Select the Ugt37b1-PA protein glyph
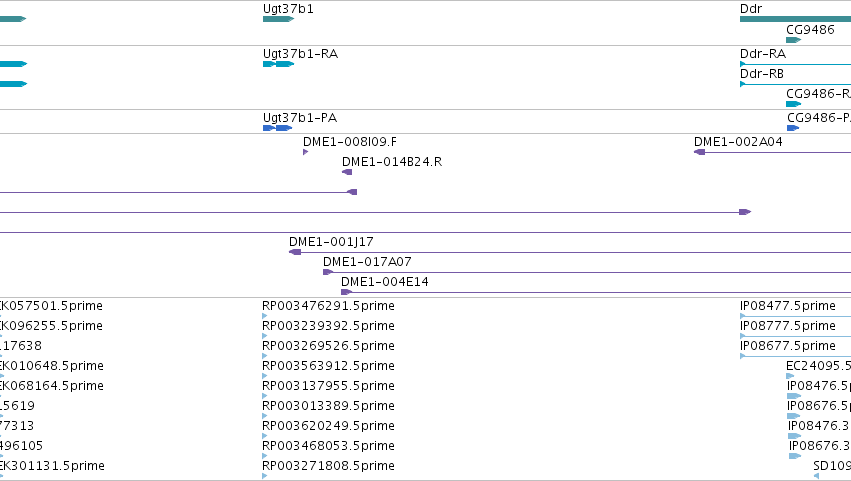 coord(277,128)
